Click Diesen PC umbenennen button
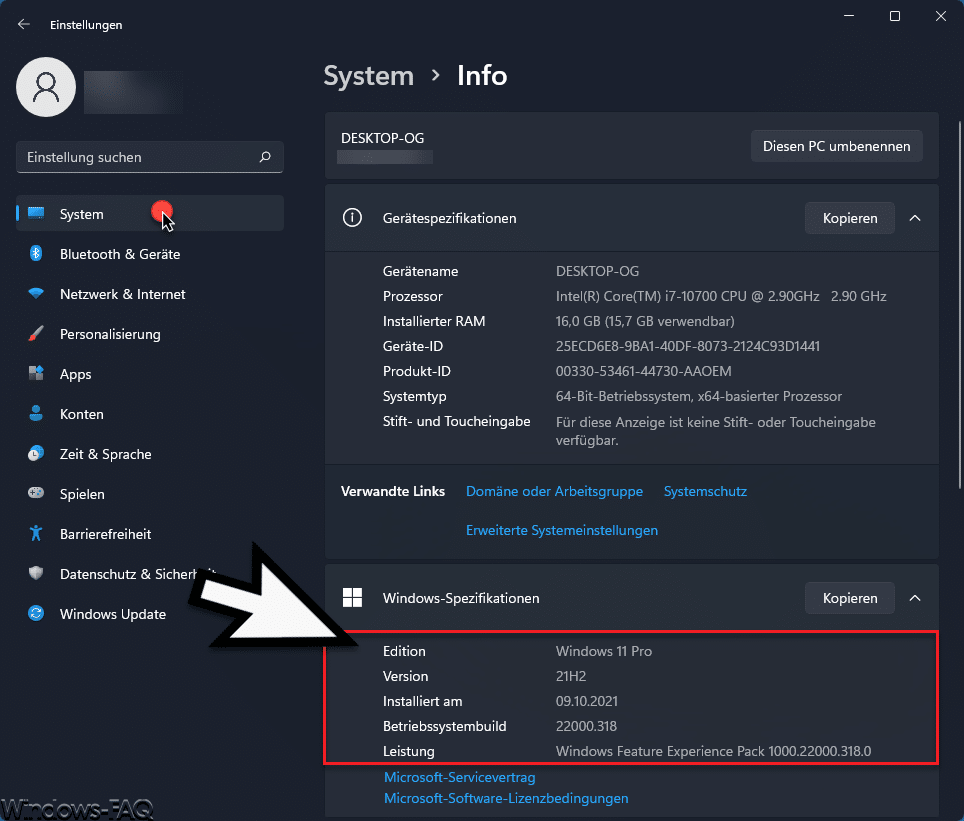The image size is (964, 821). pos(837,146)
